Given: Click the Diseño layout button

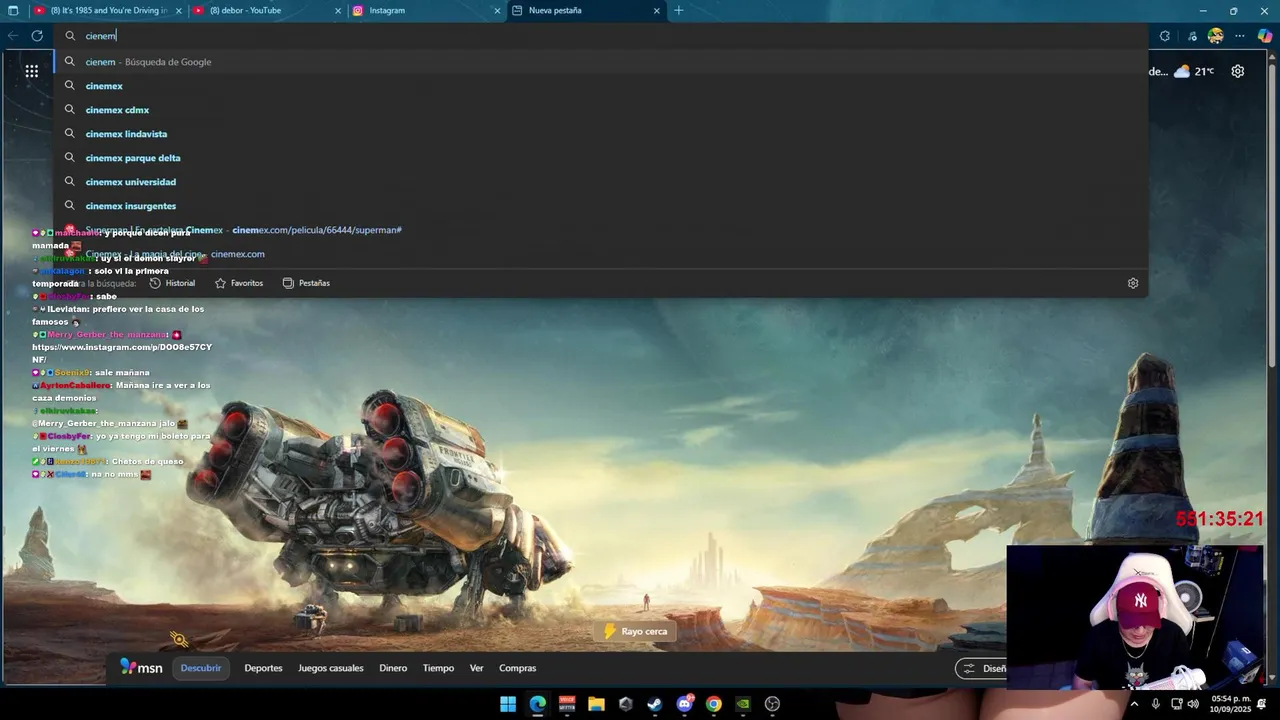Looking at the screenshot, I should pyautogui.click(x=982, y=668).
